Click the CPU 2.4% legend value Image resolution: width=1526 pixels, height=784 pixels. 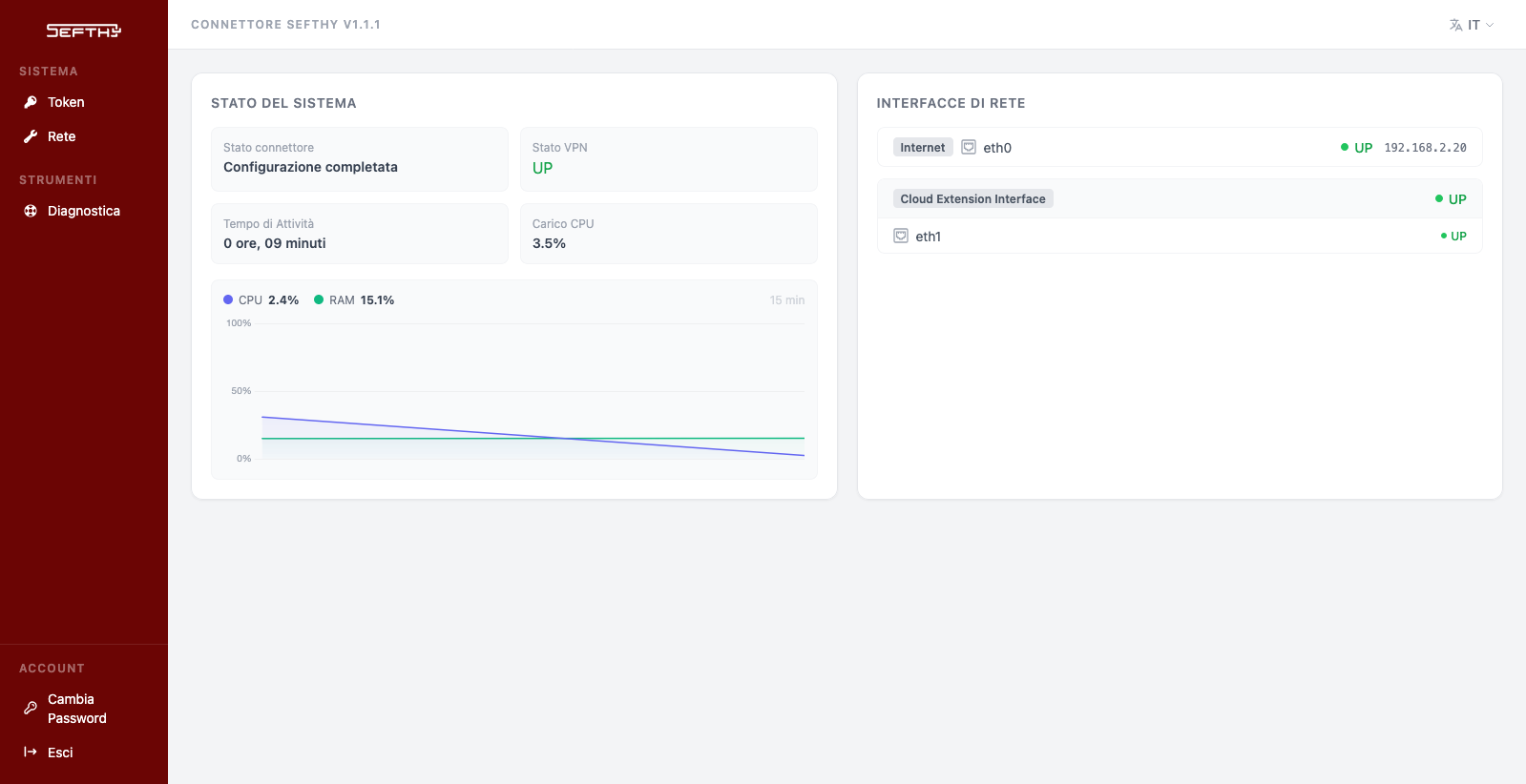click(x=283, y=299)
